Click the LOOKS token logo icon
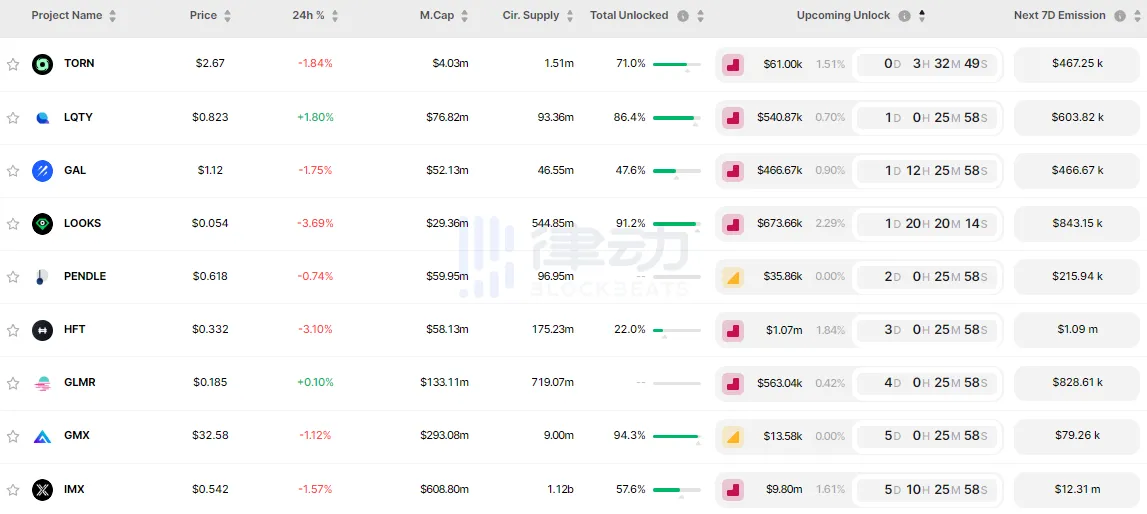The width and height of the screenshot is (1147, 514). [42, 223]
